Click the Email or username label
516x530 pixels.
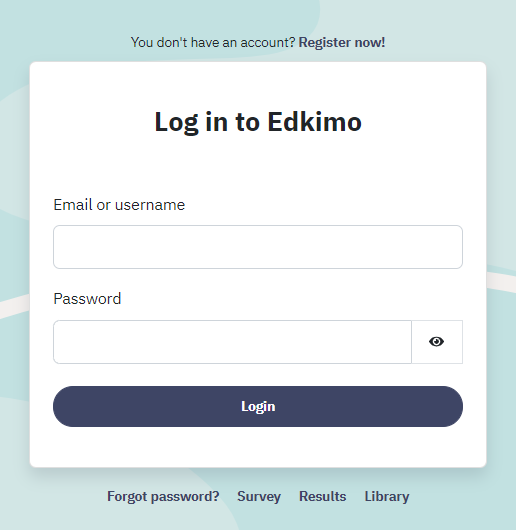[x=119, y=205]
